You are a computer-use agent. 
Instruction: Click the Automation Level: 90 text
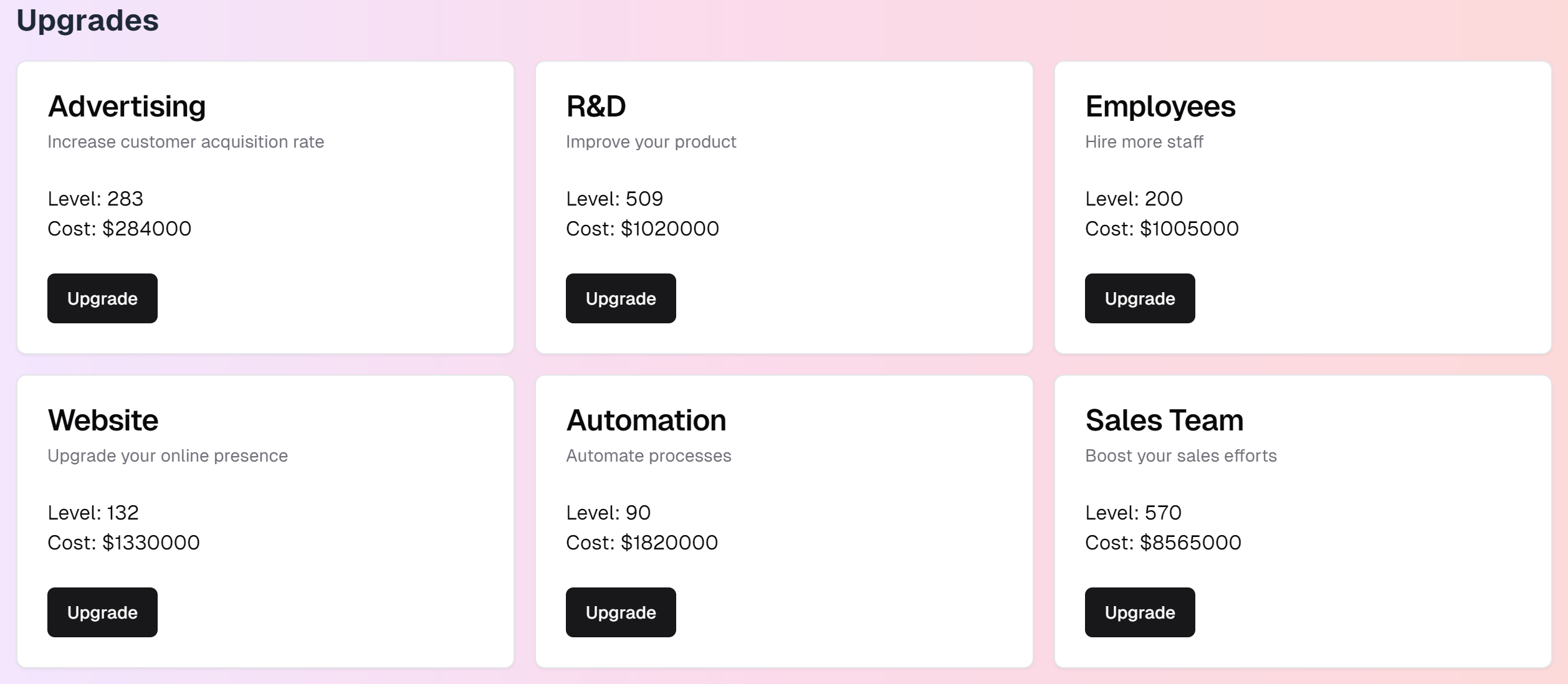point(608,513)
